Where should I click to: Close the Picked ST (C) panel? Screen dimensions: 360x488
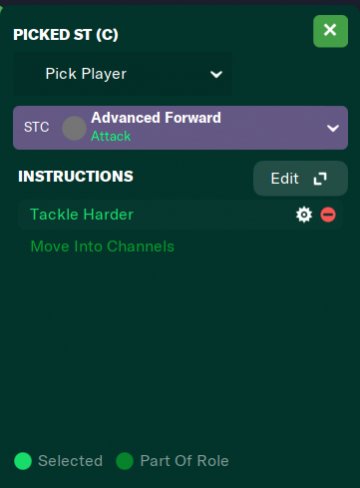click(x=330, y=31)
